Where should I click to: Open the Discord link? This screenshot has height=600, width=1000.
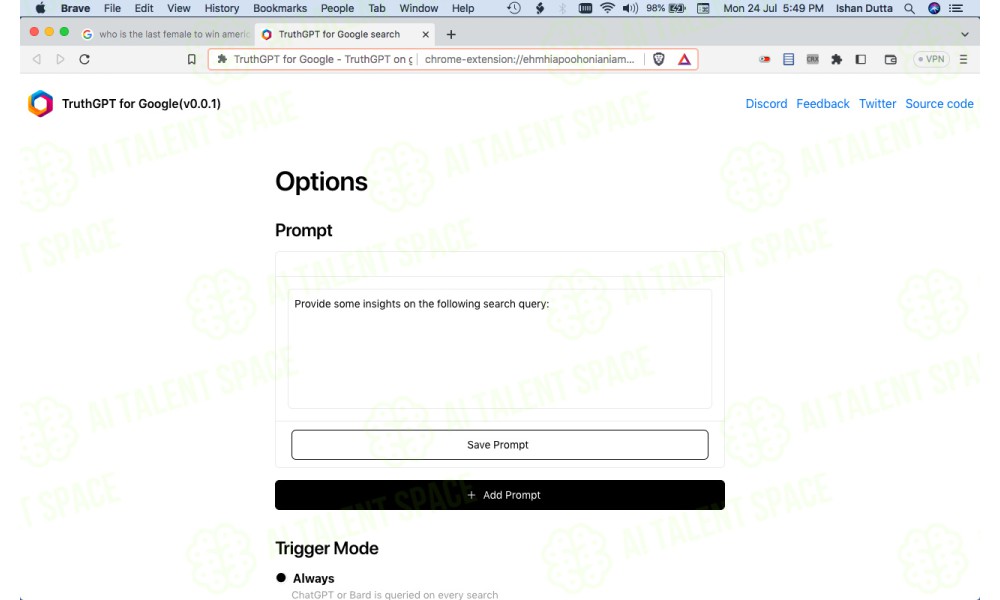click(x=766, y=103)
